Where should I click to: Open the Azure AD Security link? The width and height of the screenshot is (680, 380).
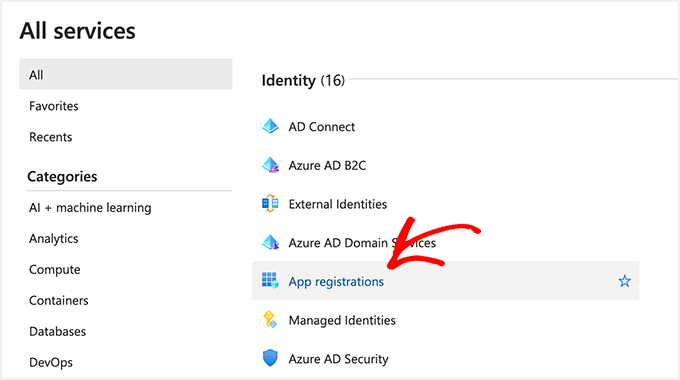coord(339,359)
